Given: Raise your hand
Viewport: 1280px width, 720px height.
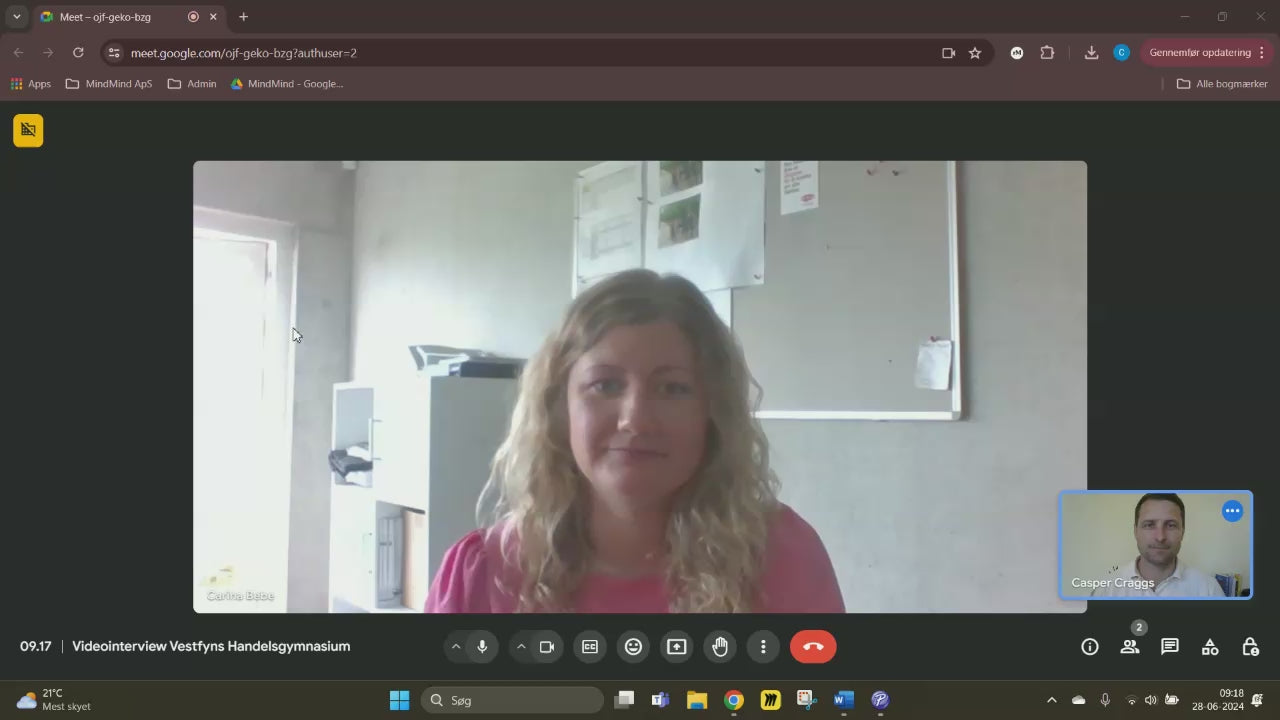Looking at the screenshot, I should [720, 647].
